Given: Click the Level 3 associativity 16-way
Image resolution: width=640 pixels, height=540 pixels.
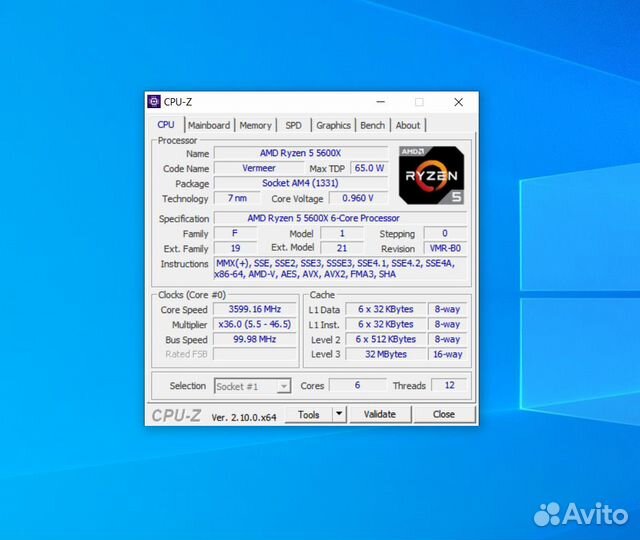Looking at the screenshot, I should [x=447, y=354].
